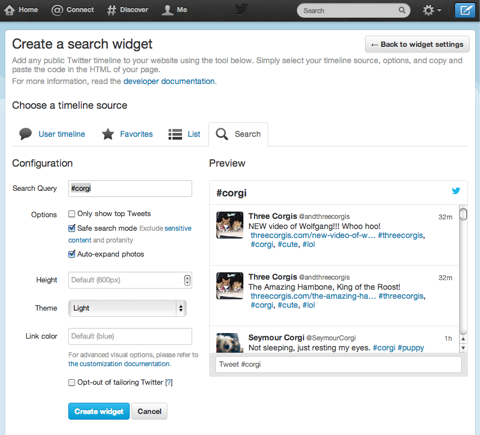The image size is (480, 435).
Task: Click the Cancel button
Action: coord(149,411)
